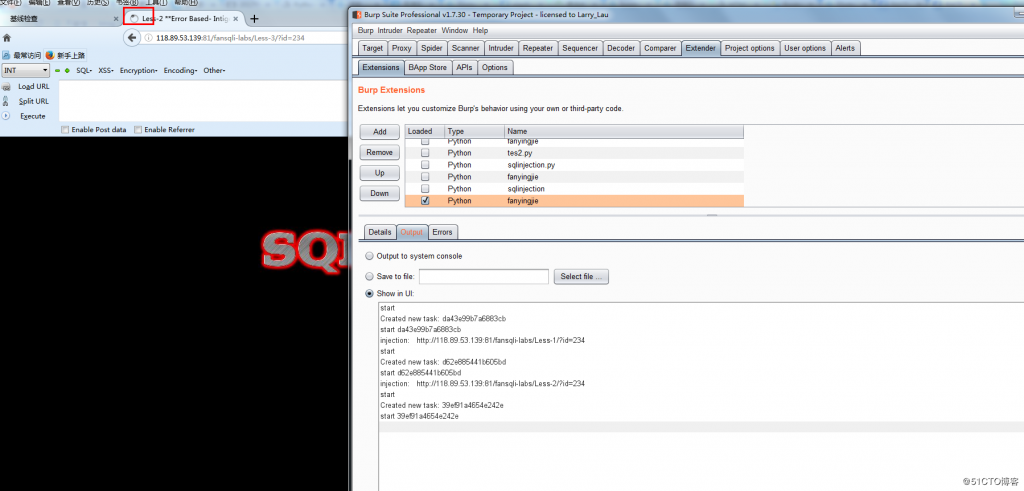This screenshot has width=1024, height=491.
Task: Click the Split URL icon in HackBar
Action: pos(7,101)
